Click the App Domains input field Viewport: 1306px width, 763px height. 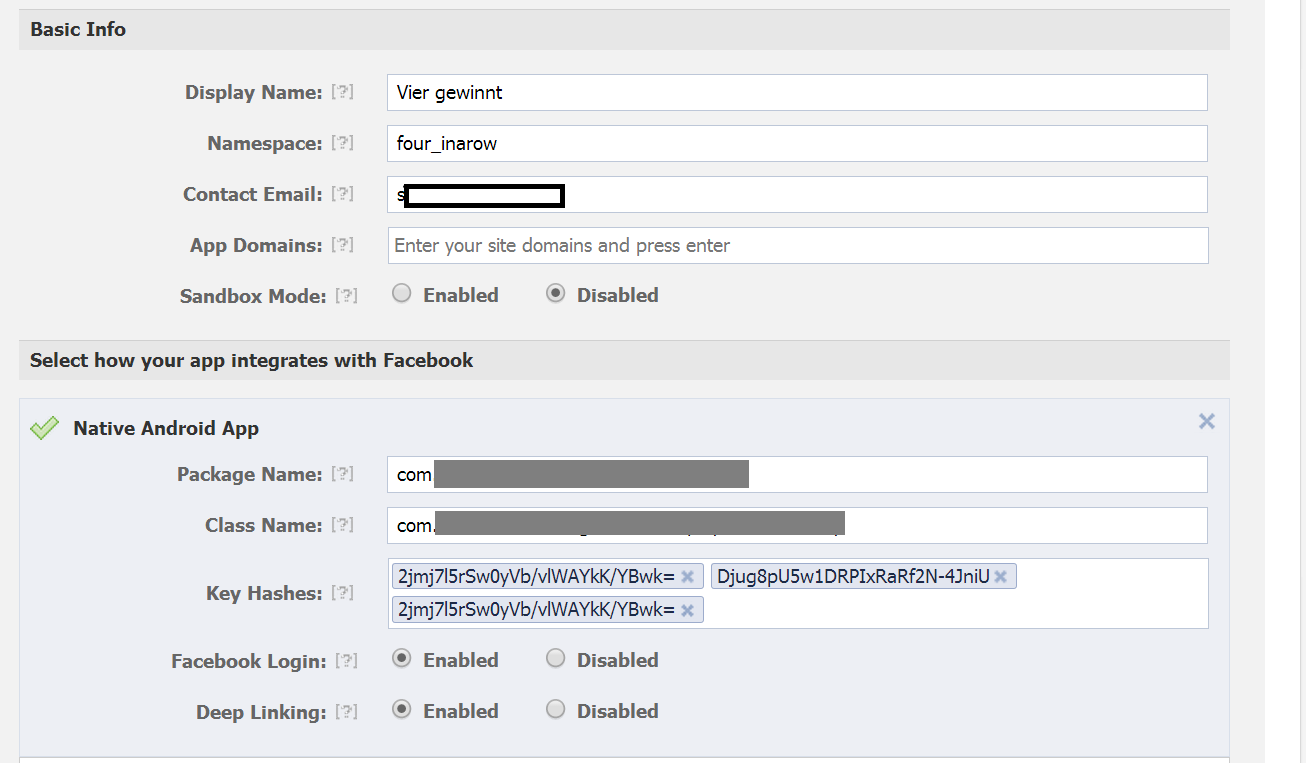(x=796, y=245)
